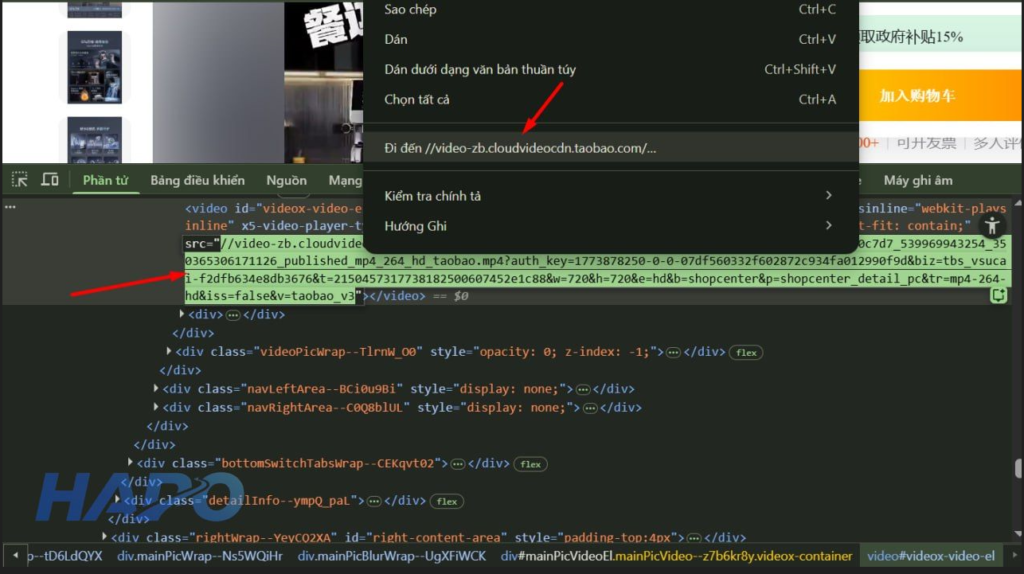This screenshot has height=574, width=1024.
Task: Expand the navLeftArea div node
Action: [x=157, y=389]
